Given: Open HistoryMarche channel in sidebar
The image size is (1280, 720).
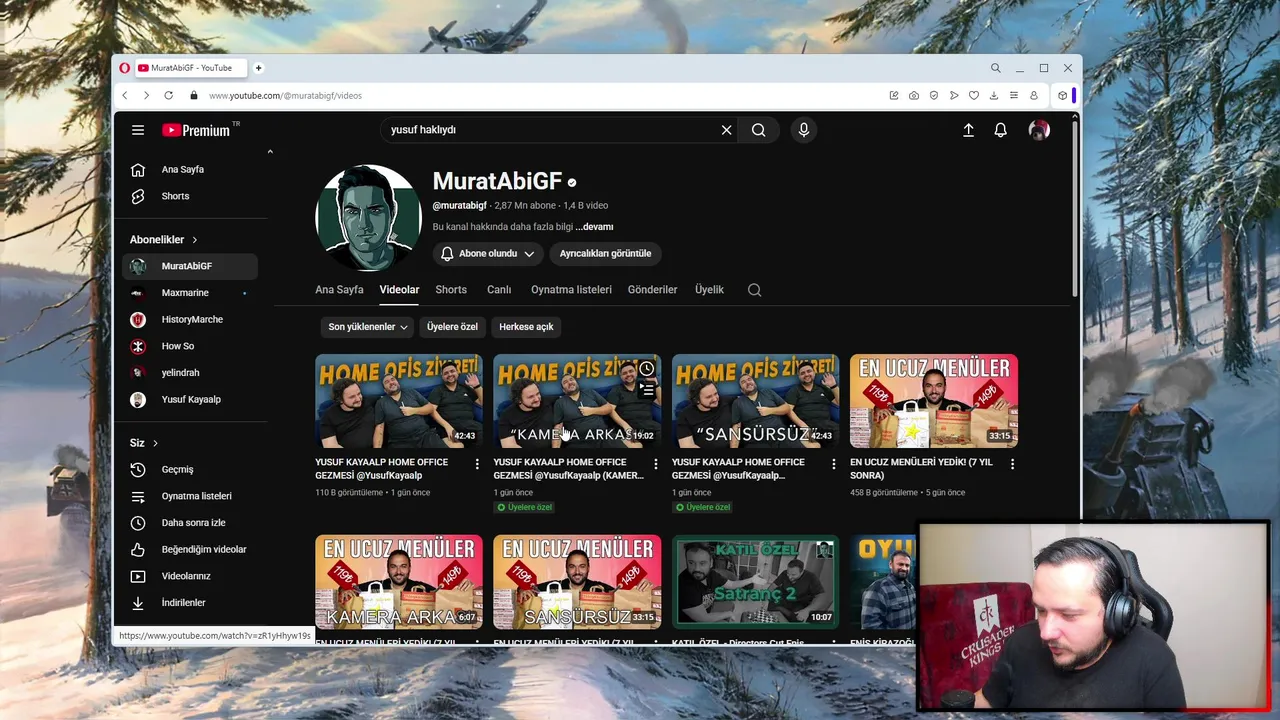Looking at the screenshot, I should click(190, 320).
